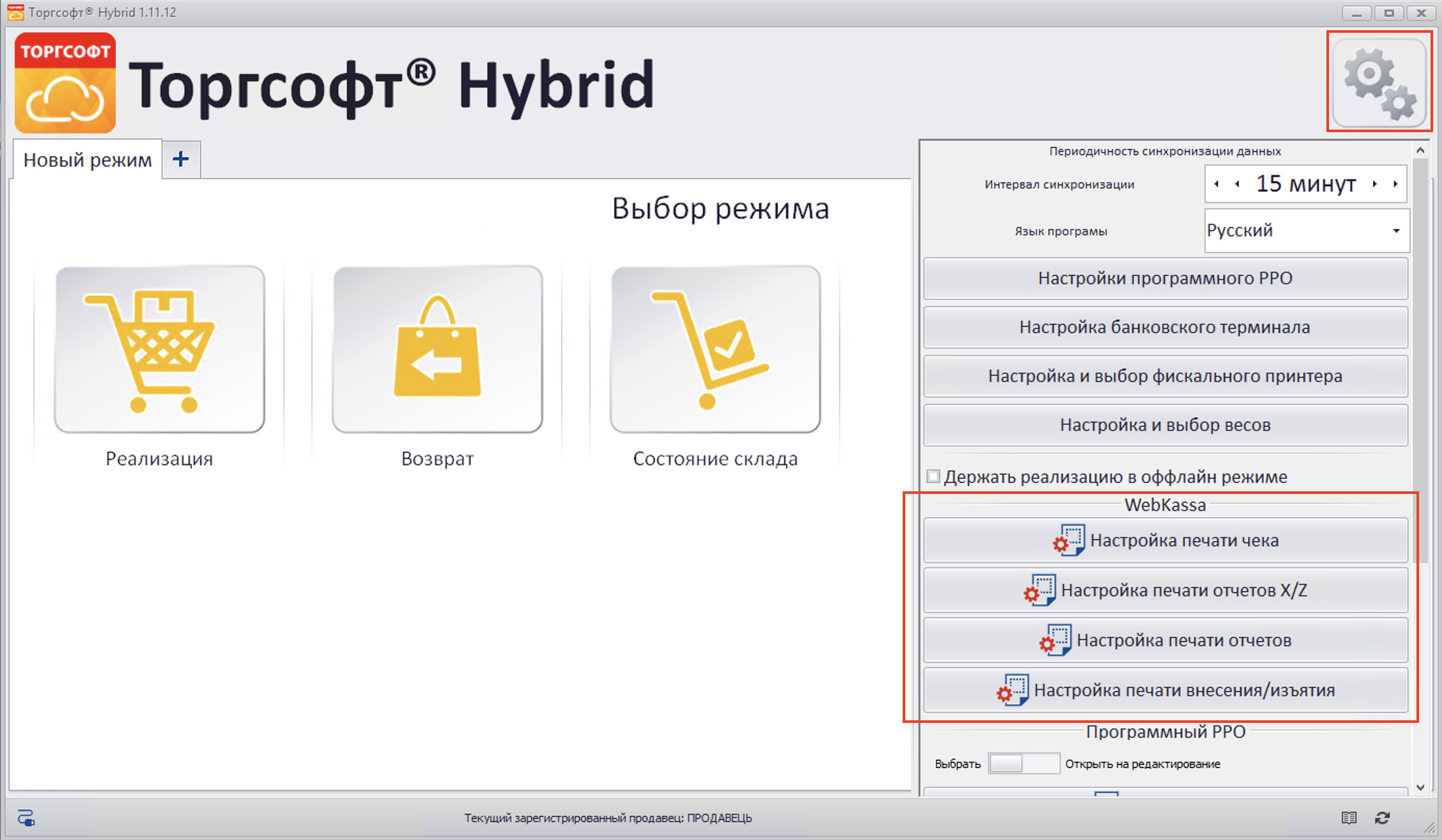Click the WebKassa section header
Screen dimensions: 1442x840
click(x=1165, y=505)
